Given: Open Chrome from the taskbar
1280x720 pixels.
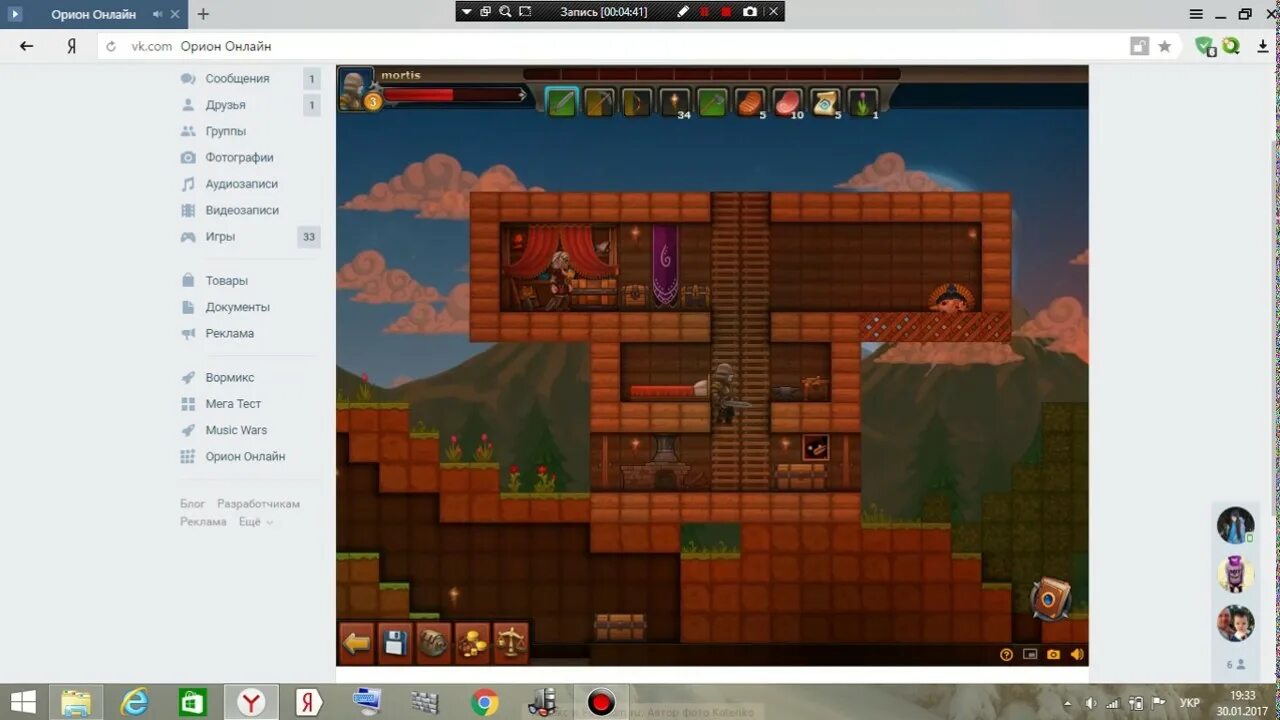Looking at the screenshot, I should [x=485, y=703].
